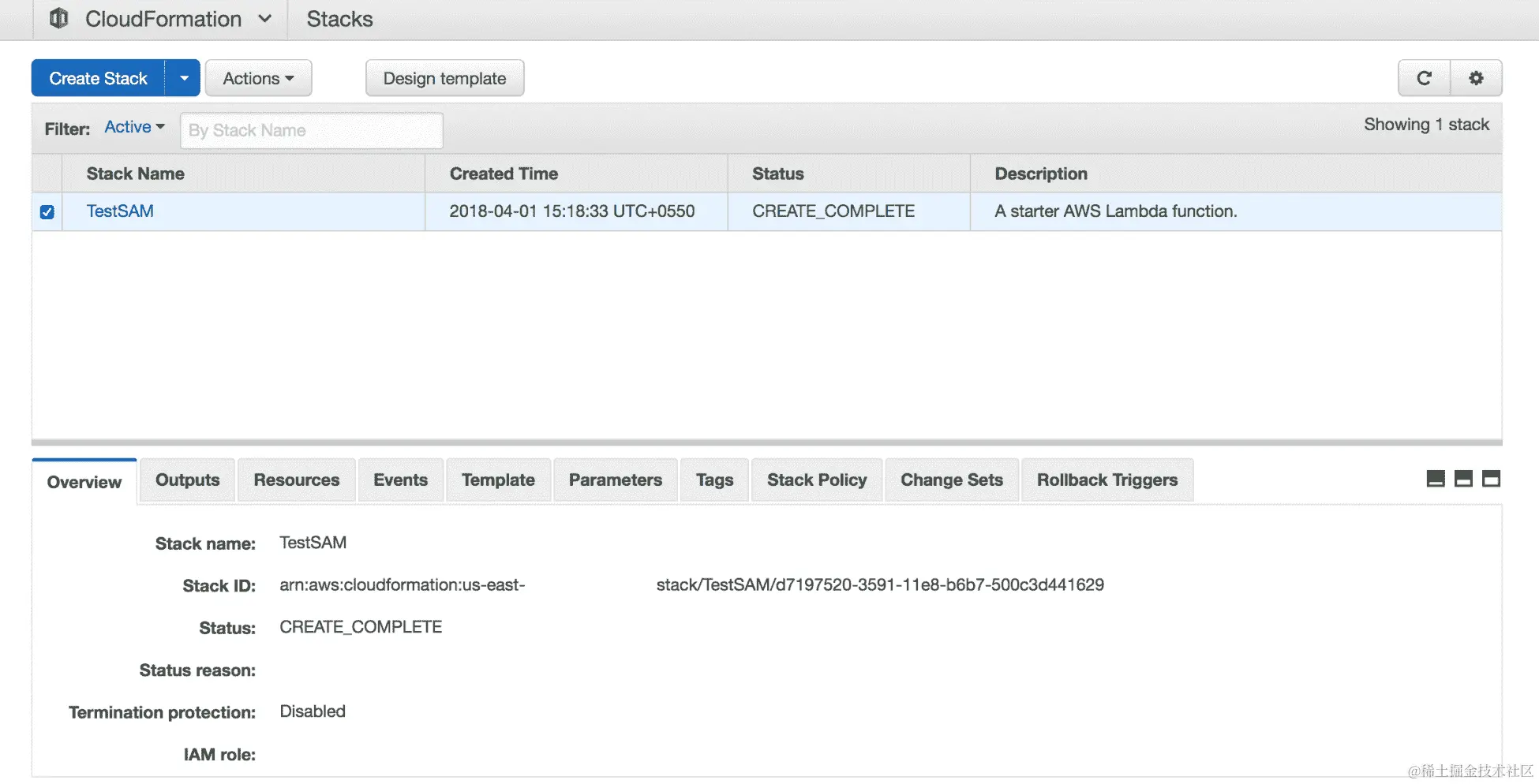Click CREATE_COMPLETE status in the table row
Viewport: 1539px width, 784px height.
click(833, 211)
